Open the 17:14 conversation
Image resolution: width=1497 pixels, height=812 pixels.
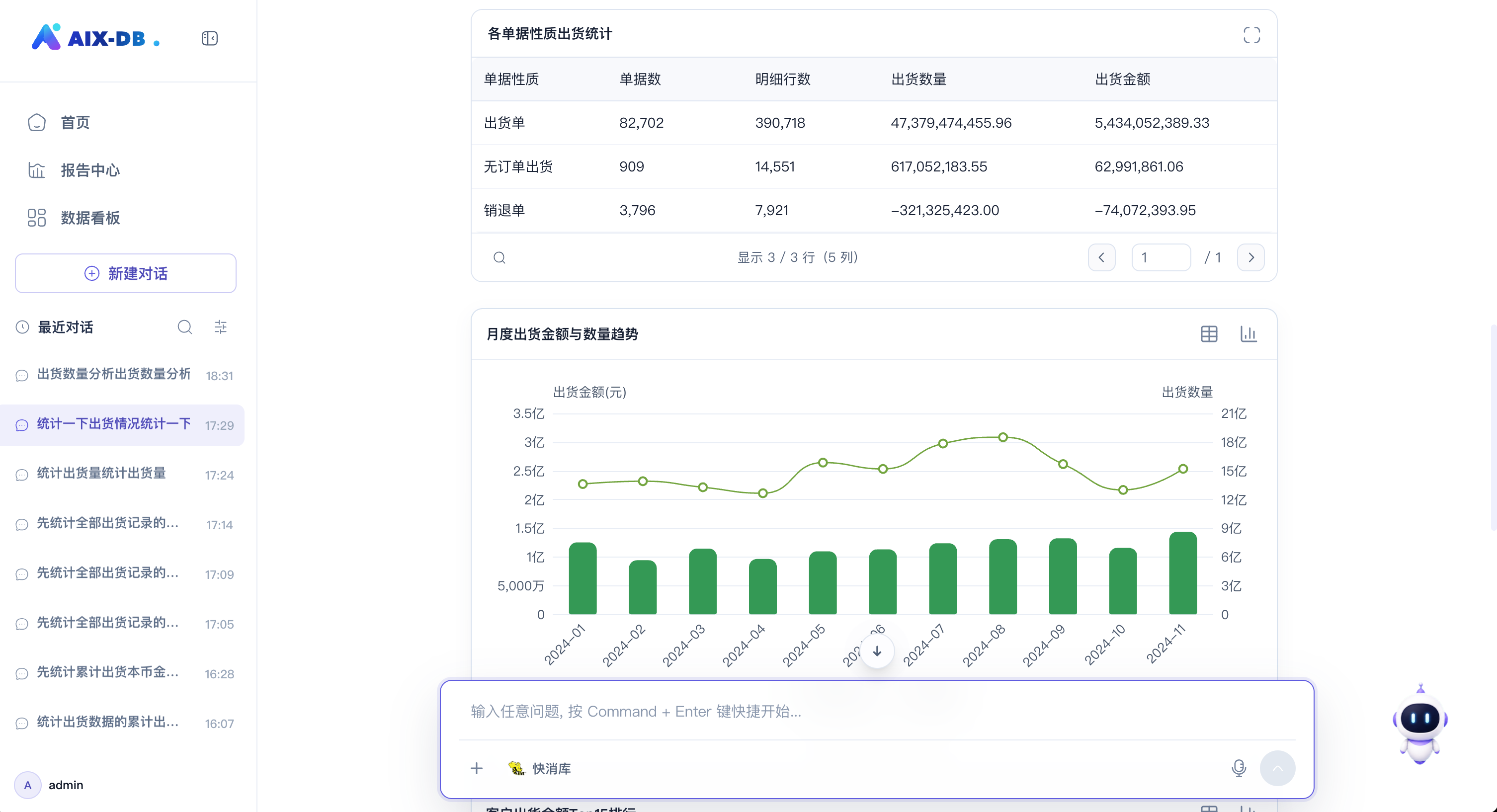coord(123,524)
